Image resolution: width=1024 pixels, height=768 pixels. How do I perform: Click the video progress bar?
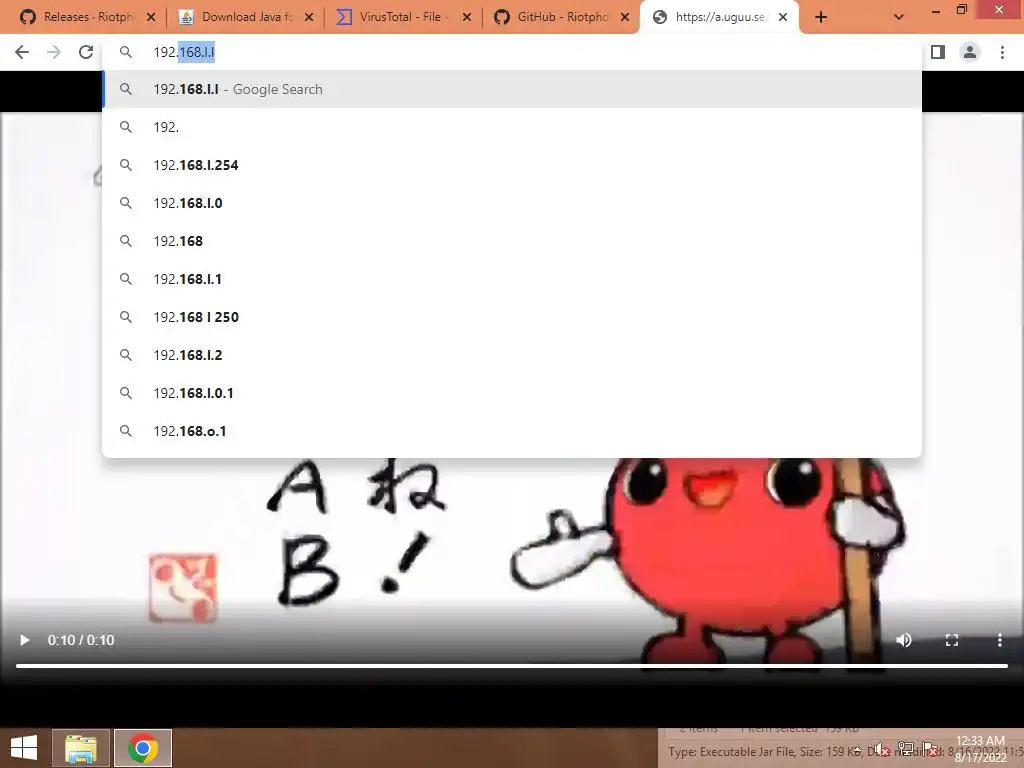pyautogui.click(x=512, y=665)
